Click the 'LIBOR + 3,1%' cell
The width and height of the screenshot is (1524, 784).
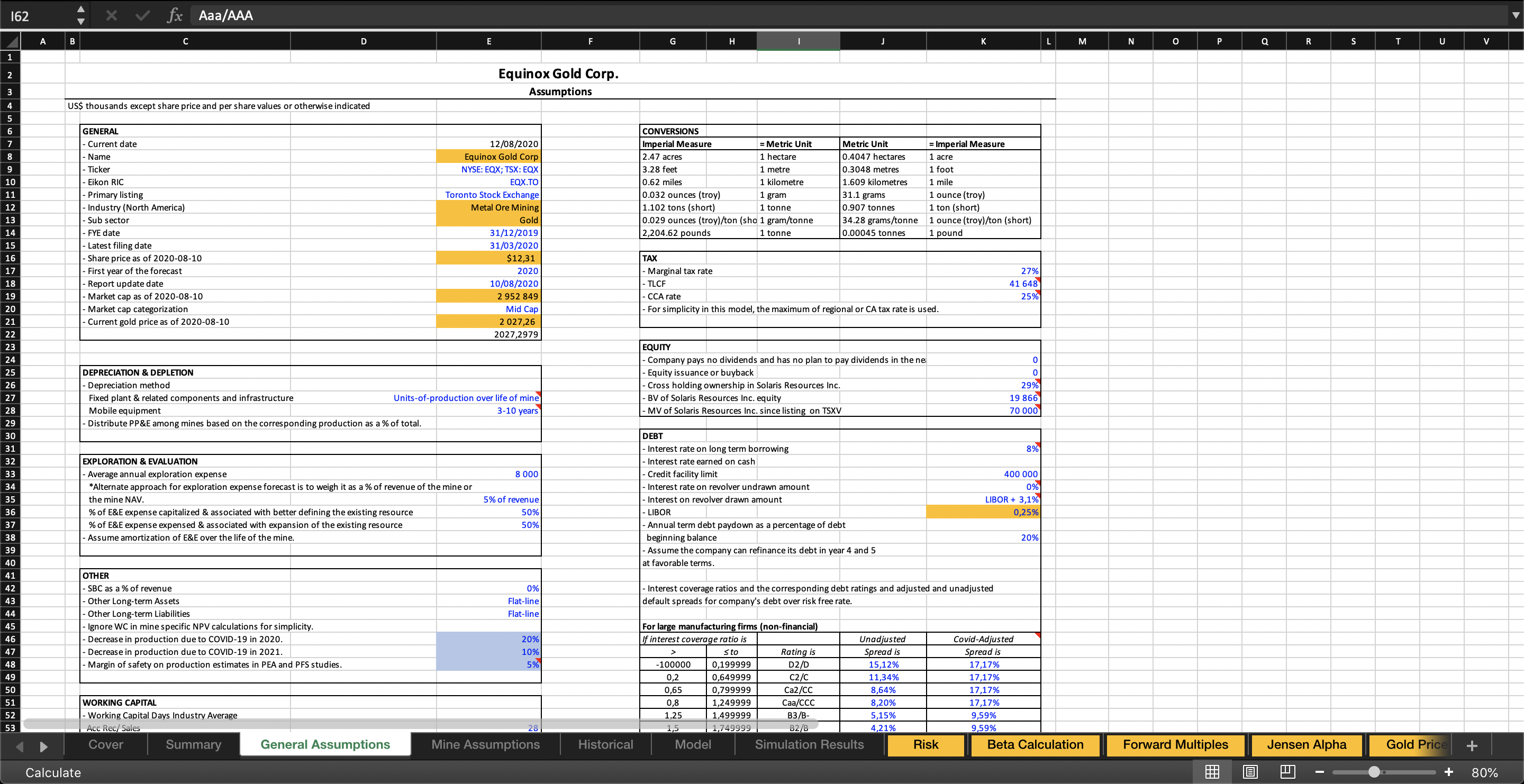pyautogui.click(x=983, y=499)
